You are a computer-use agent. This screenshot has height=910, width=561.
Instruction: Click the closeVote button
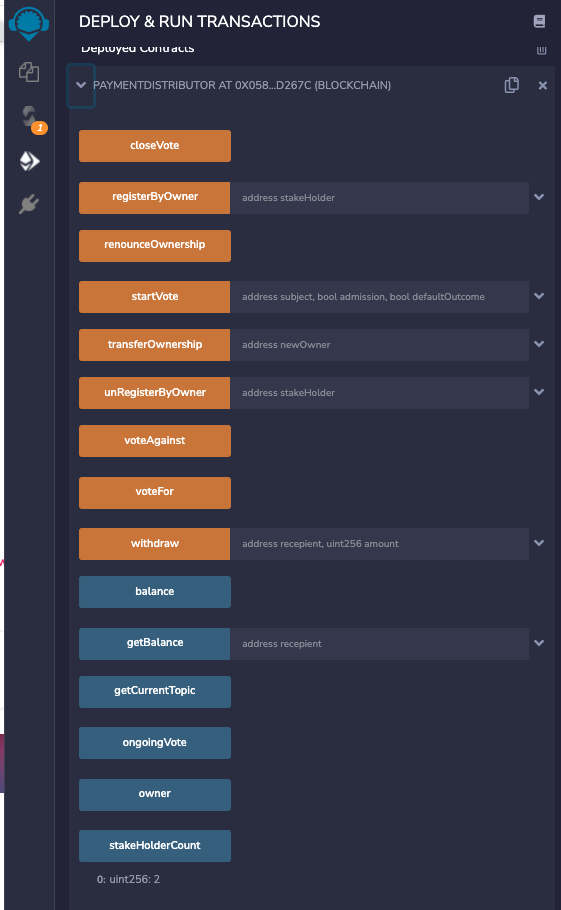coord(155,146)
